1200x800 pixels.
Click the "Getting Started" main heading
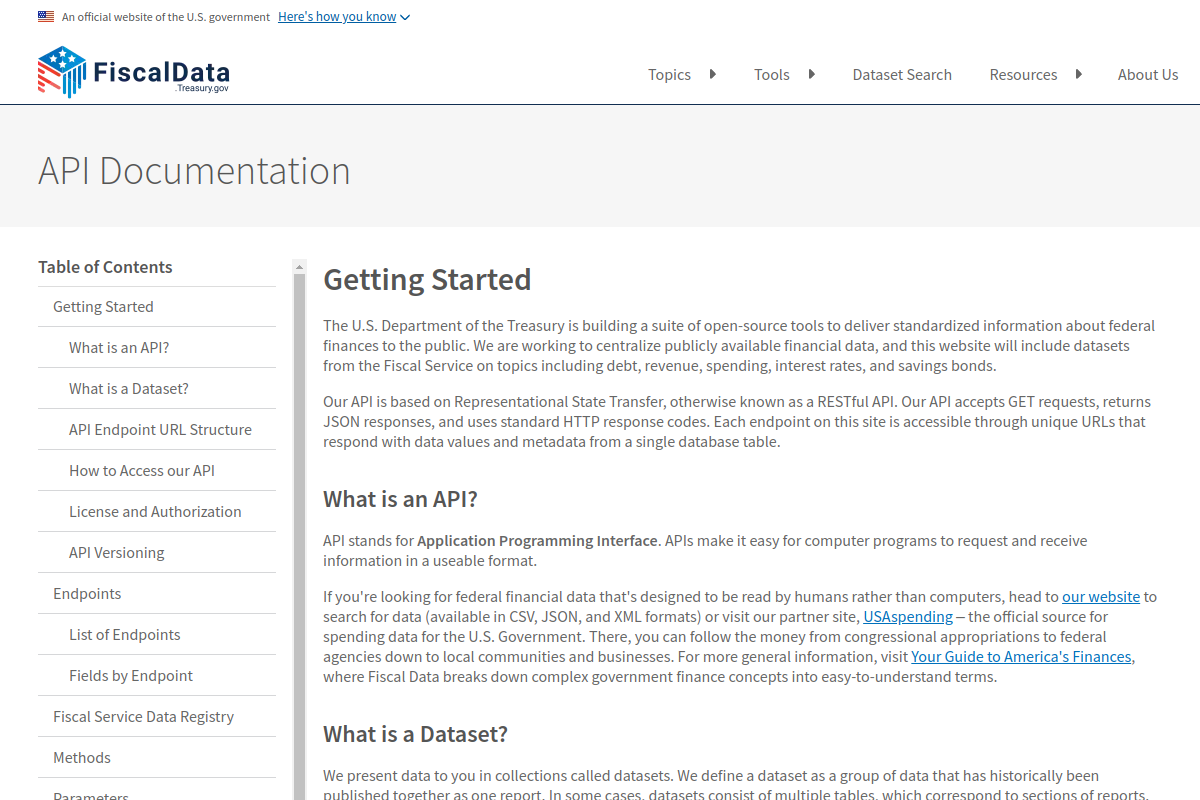pos(427,280)
